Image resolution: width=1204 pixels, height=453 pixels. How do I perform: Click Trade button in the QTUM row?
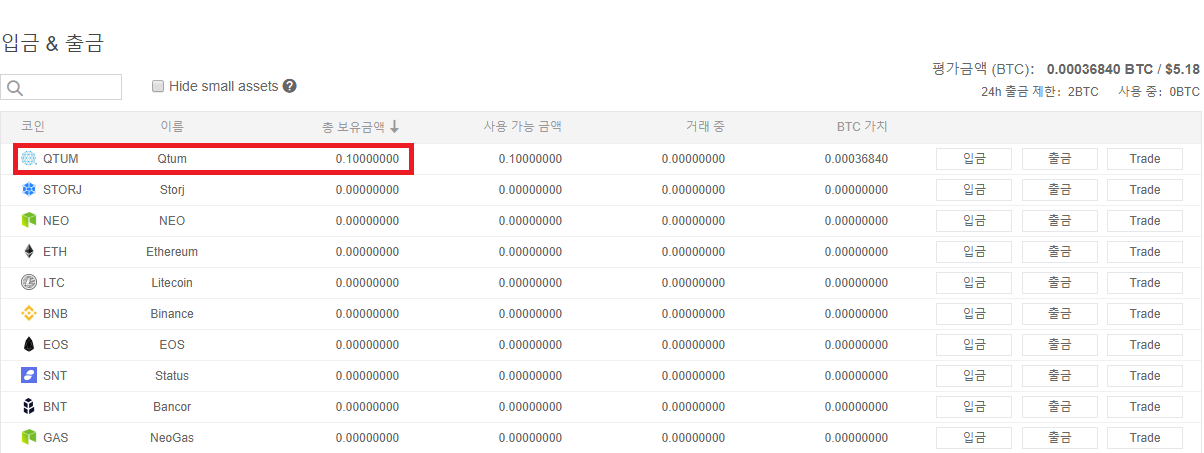click(x=1145, y=159)
